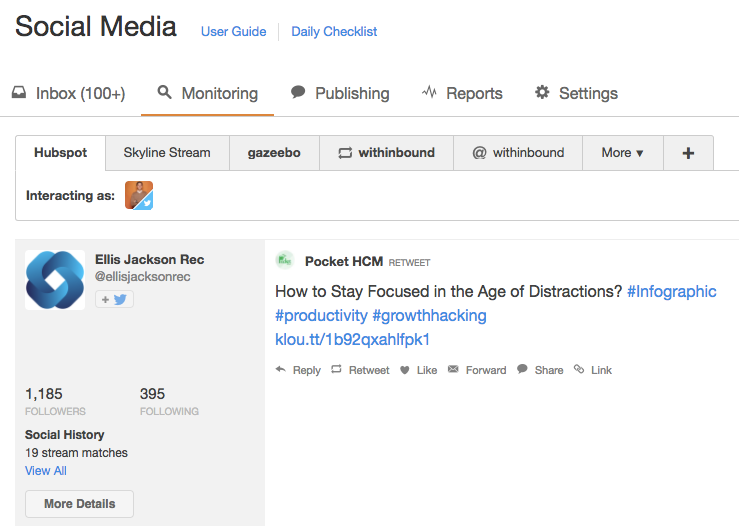Click the 1,185 followers count

pyautogui.click(x=44, y=394)
